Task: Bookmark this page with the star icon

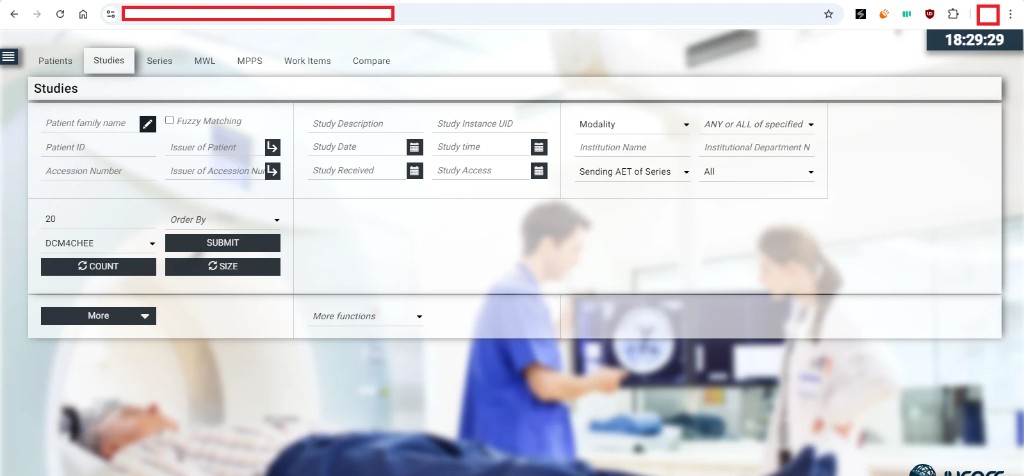Action: 829,14
